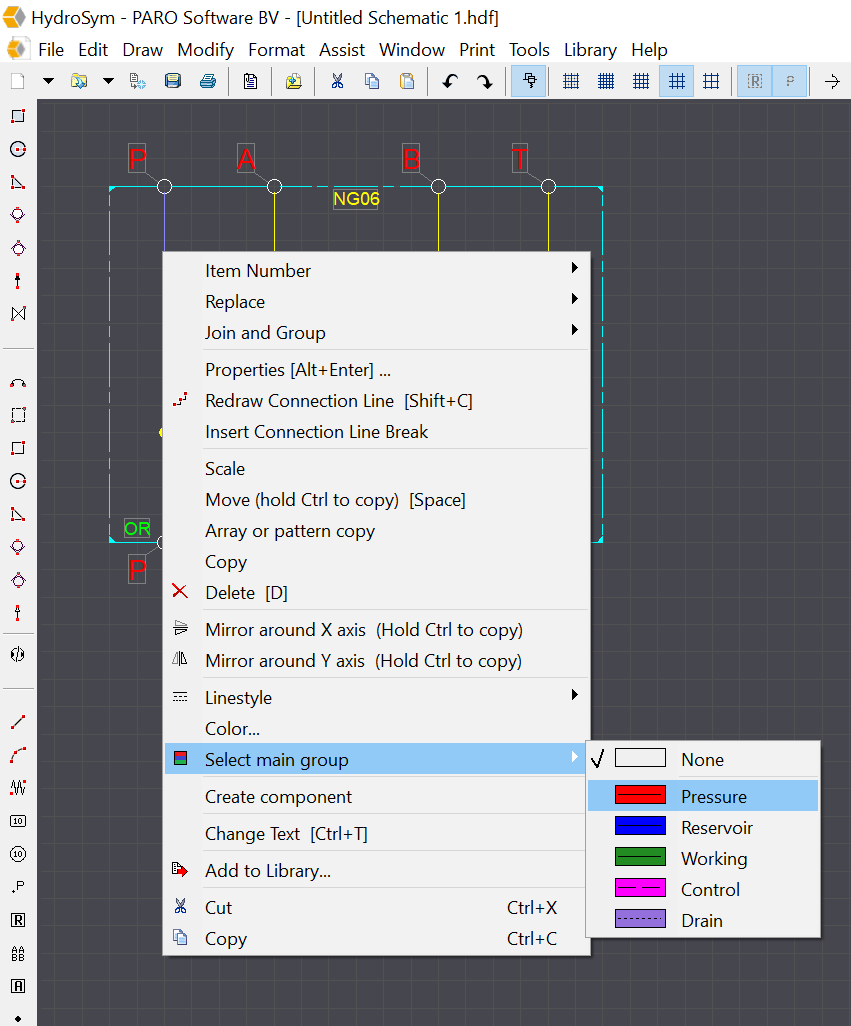
Task: Choose Mirror around Y axis
Action: point(376,661)
